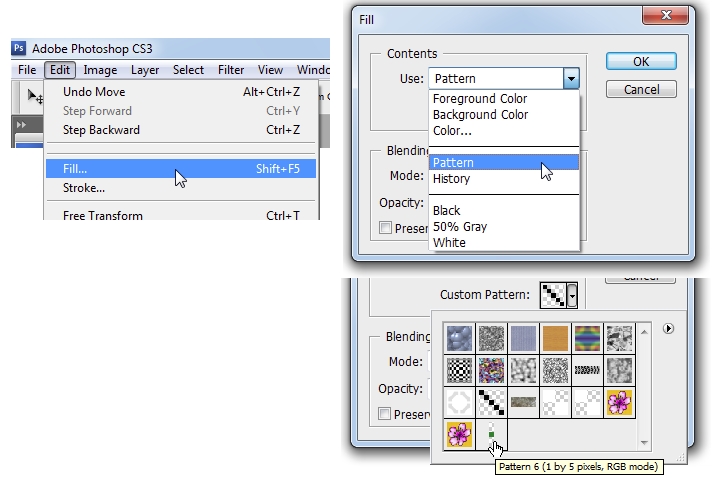
Task: Choose Undo Move from the Edit menu
Action: [181, 92]
